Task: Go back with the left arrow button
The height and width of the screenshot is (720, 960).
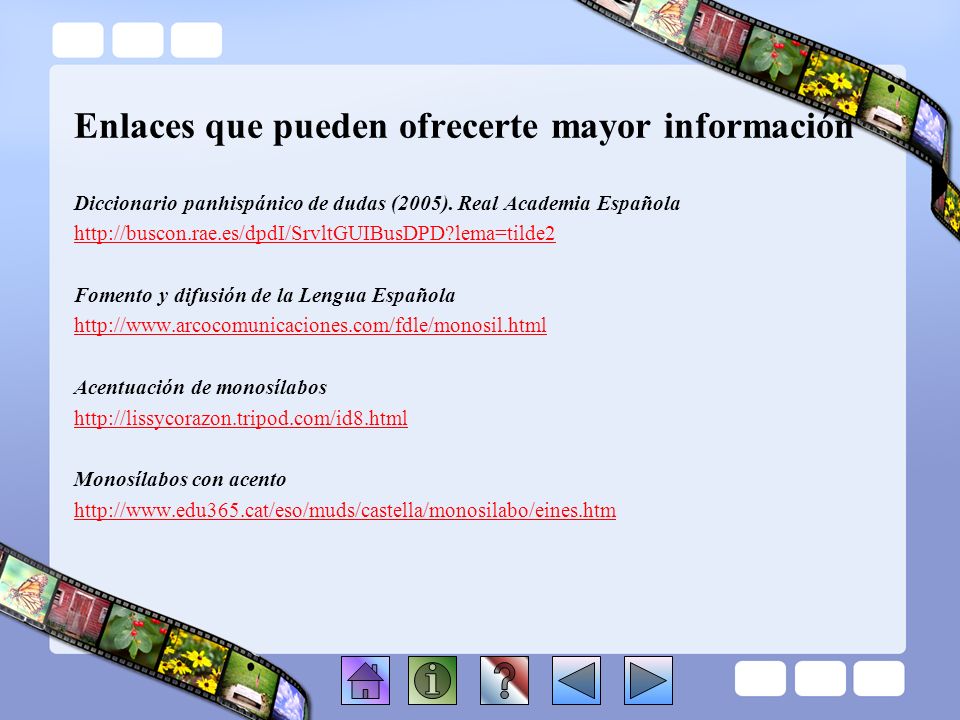Action: pyautogui.click(x=576, y=680)
